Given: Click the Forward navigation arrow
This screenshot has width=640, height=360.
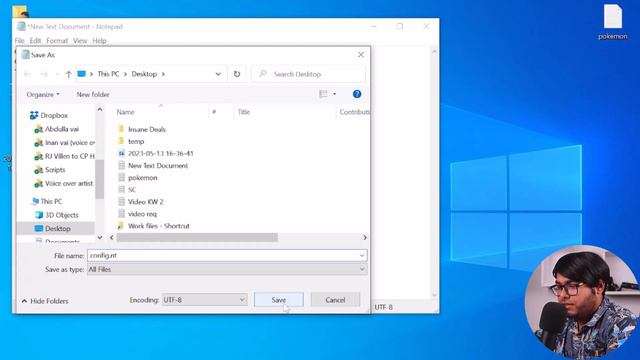Looking at the screenshot, I should [x=44, y=74].
